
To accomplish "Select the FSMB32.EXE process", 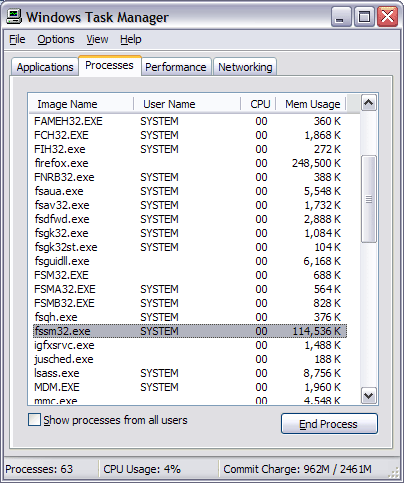I will [x=190, y=303].
